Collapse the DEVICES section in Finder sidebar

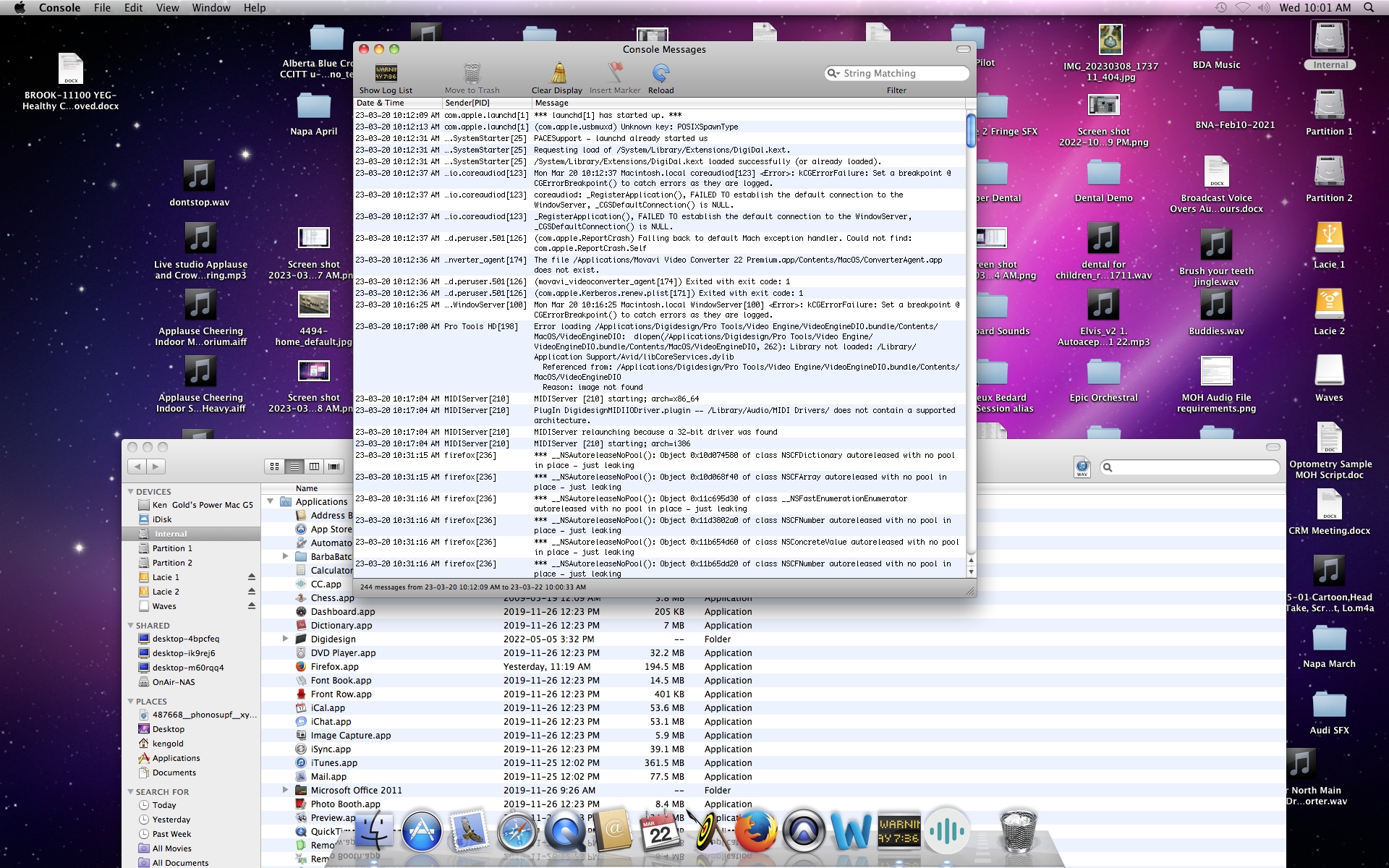coord(131,492)
